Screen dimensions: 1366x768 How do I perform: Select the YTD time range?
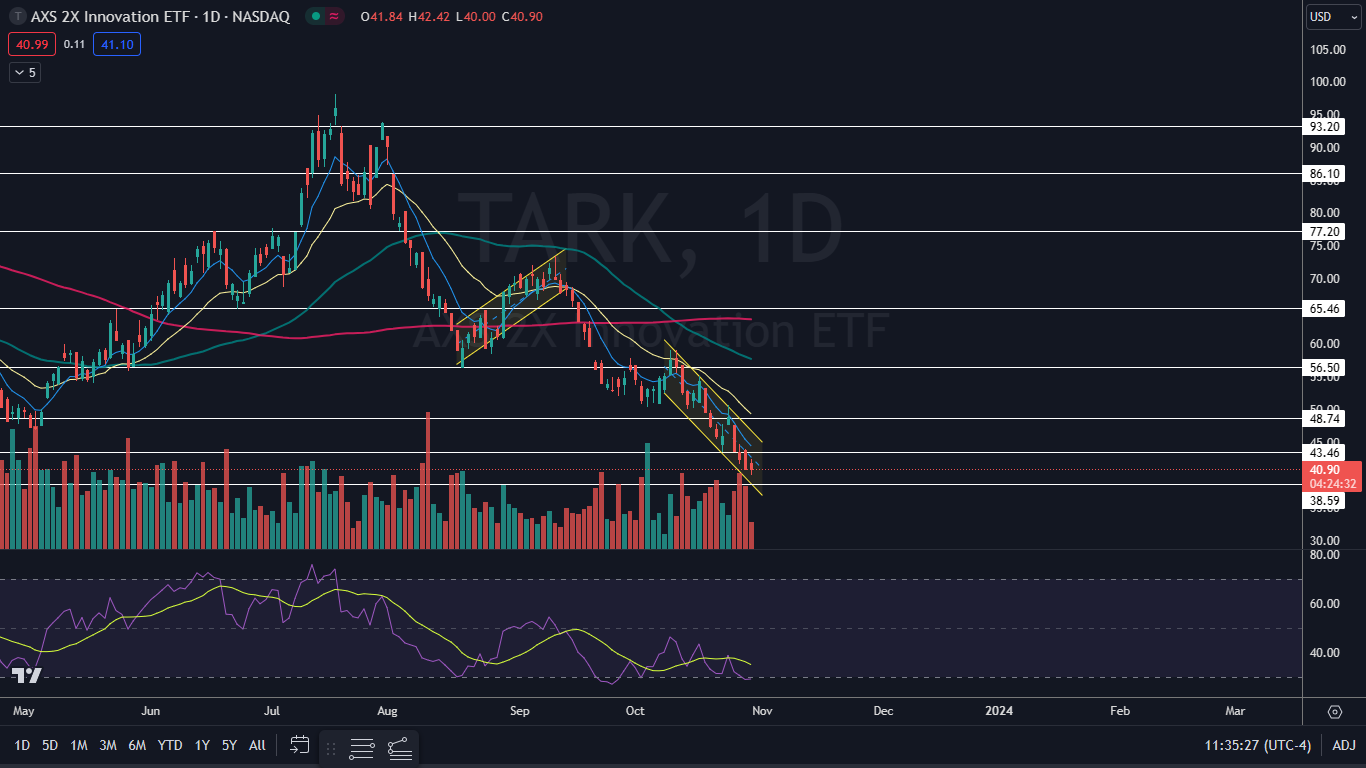(x=170, y=745)
